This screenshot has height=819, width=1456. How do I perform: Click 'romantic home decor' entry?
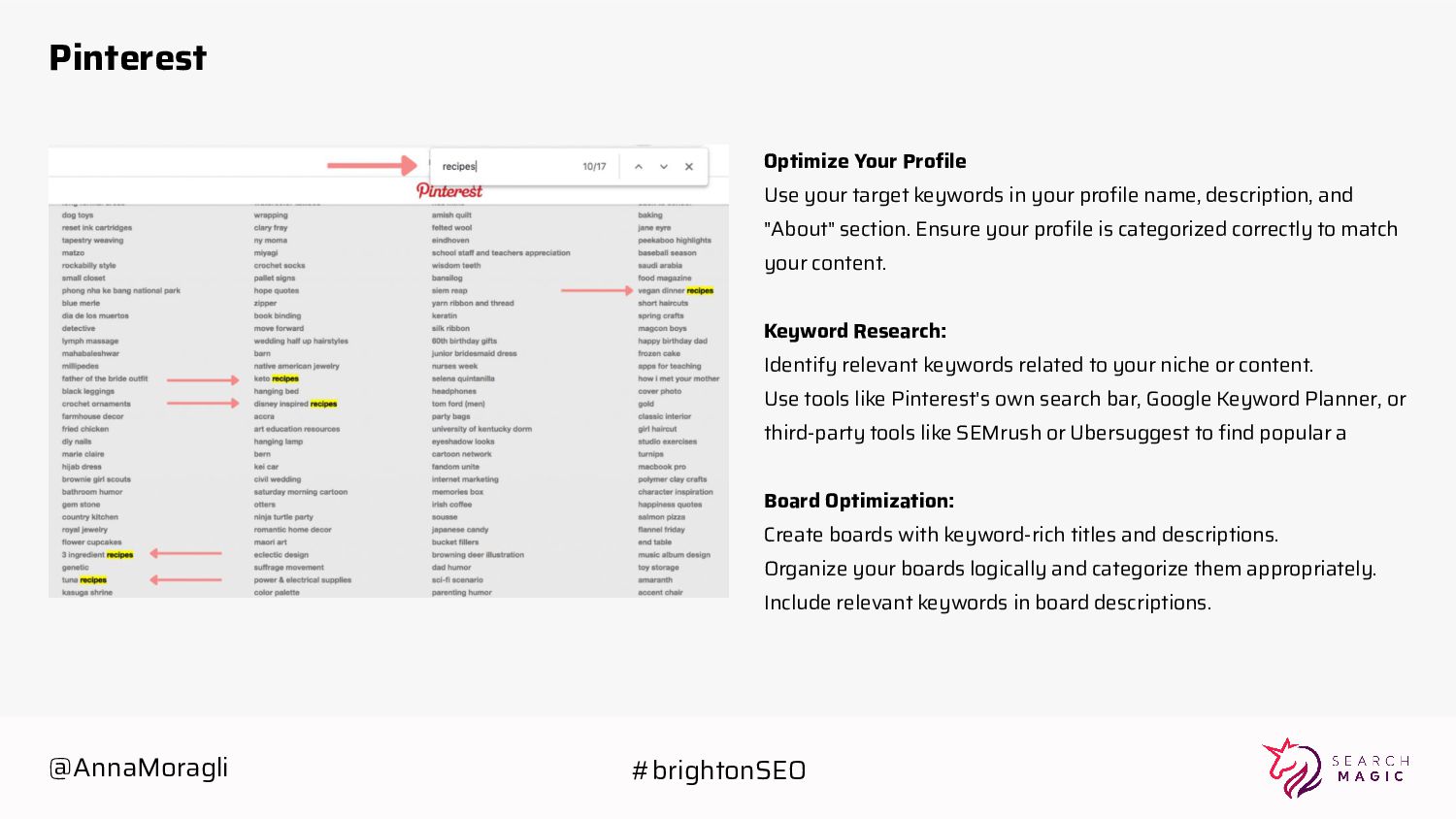tap(293, 530)
